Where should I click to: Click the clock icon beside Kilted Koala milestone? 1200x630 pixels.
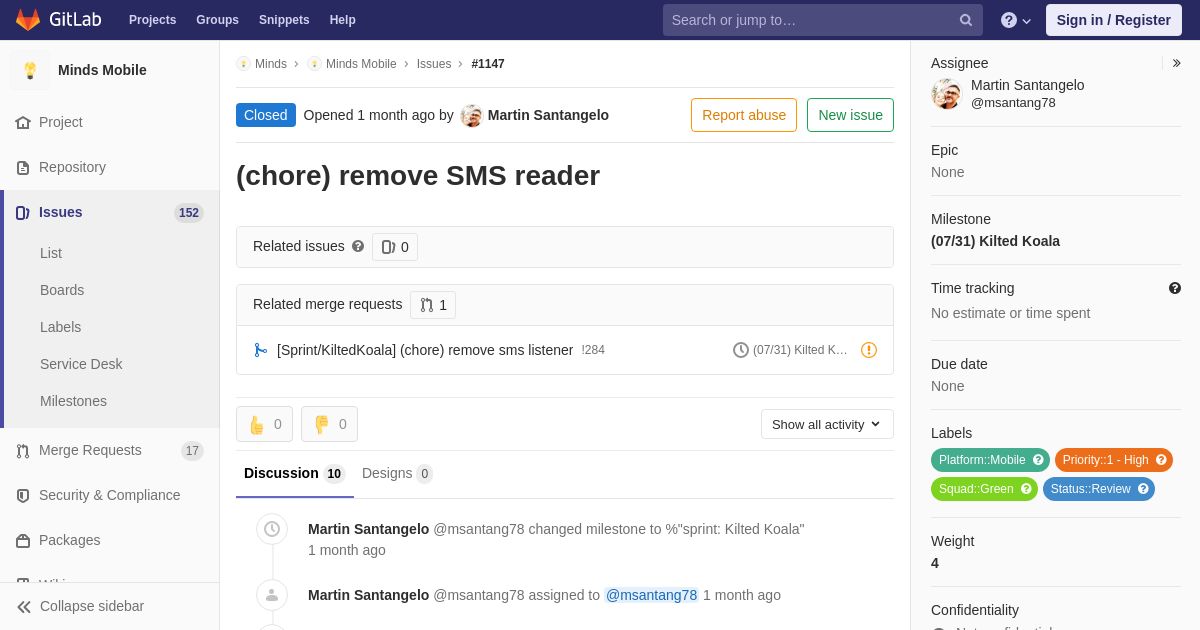coord(741,350)
